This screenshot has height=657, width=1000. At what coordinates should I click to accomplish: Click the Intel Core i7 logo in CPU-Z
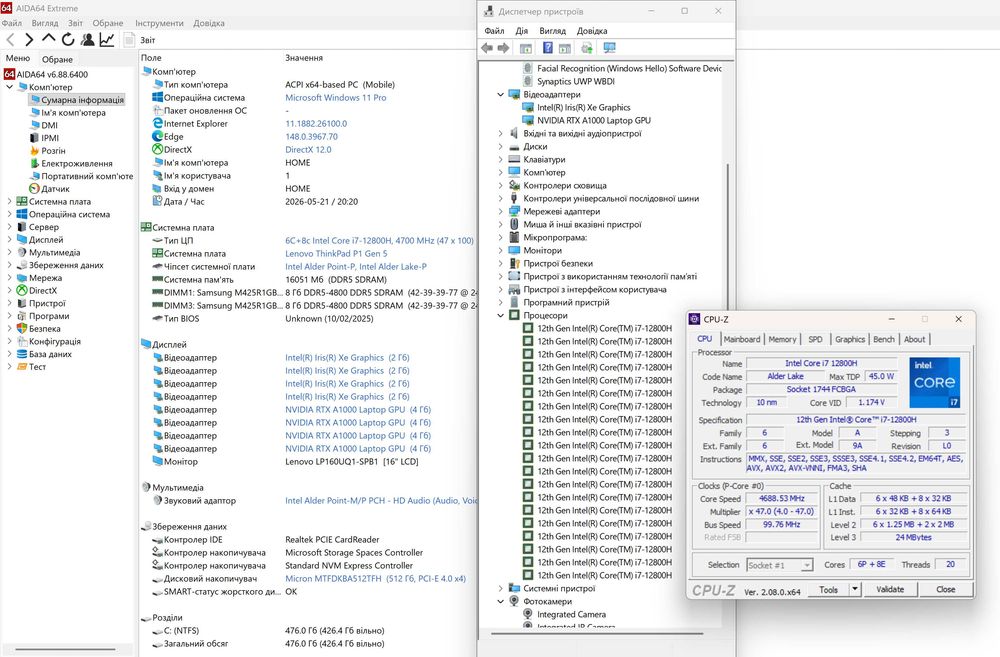pyautogui.click(x=934, y=383)
